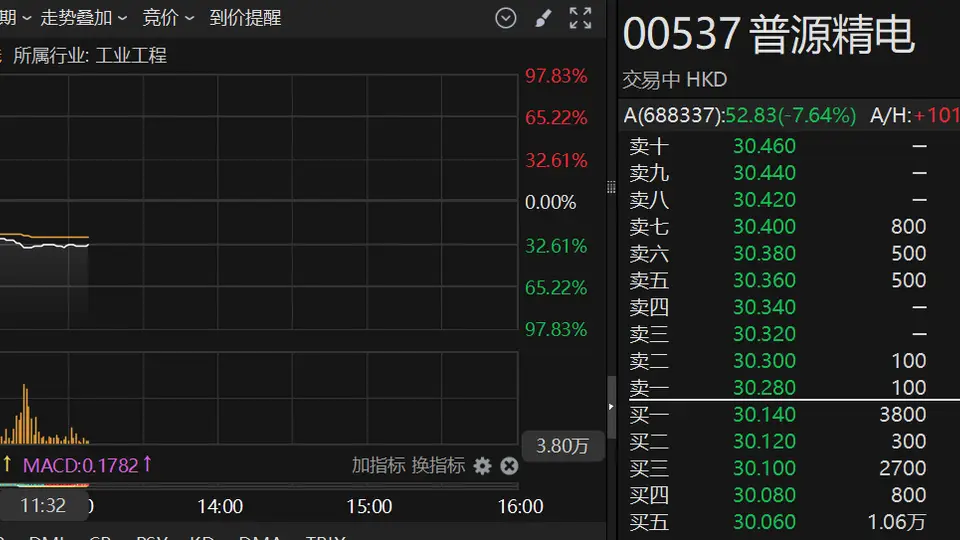Click 2700 volume in 买三 row
Screen dimensions: 960x540
coord(902,468)
